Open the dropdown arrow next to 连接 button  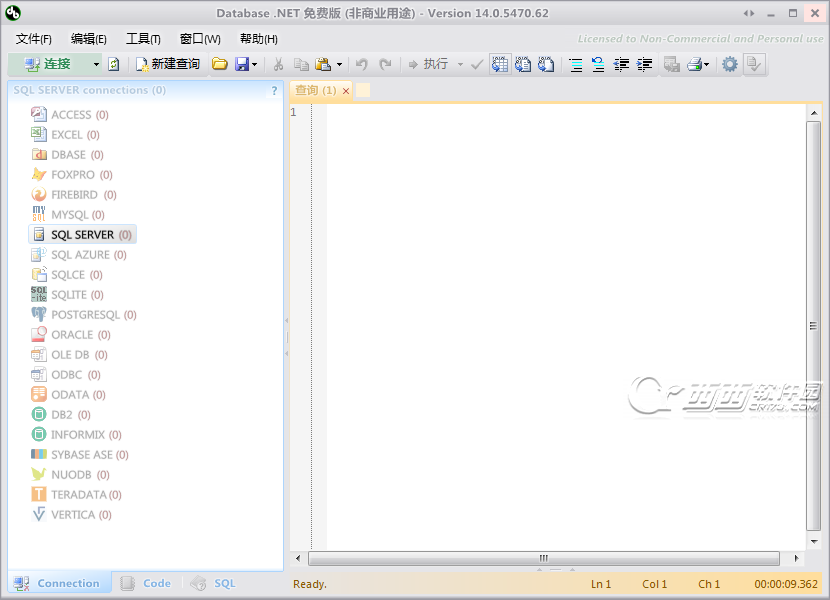click(x=96, y=64)
